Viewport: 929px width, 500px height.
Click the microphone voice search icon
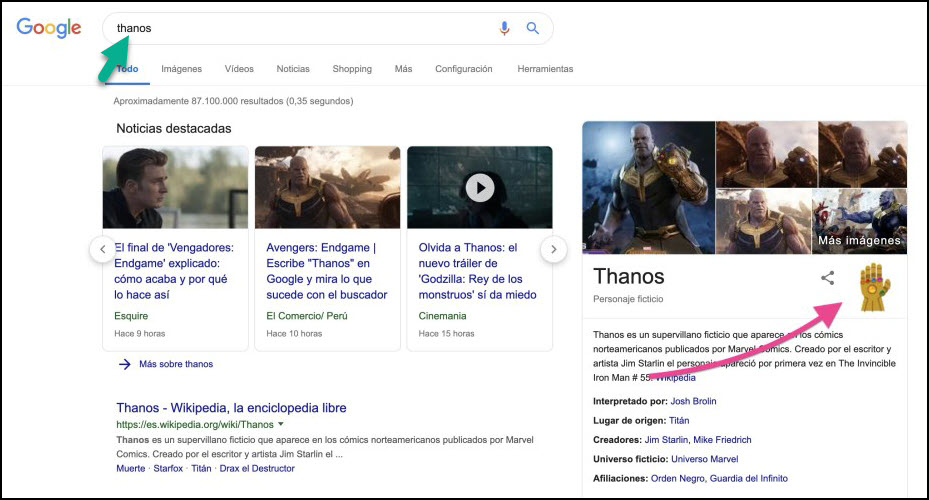pos(505,29)
